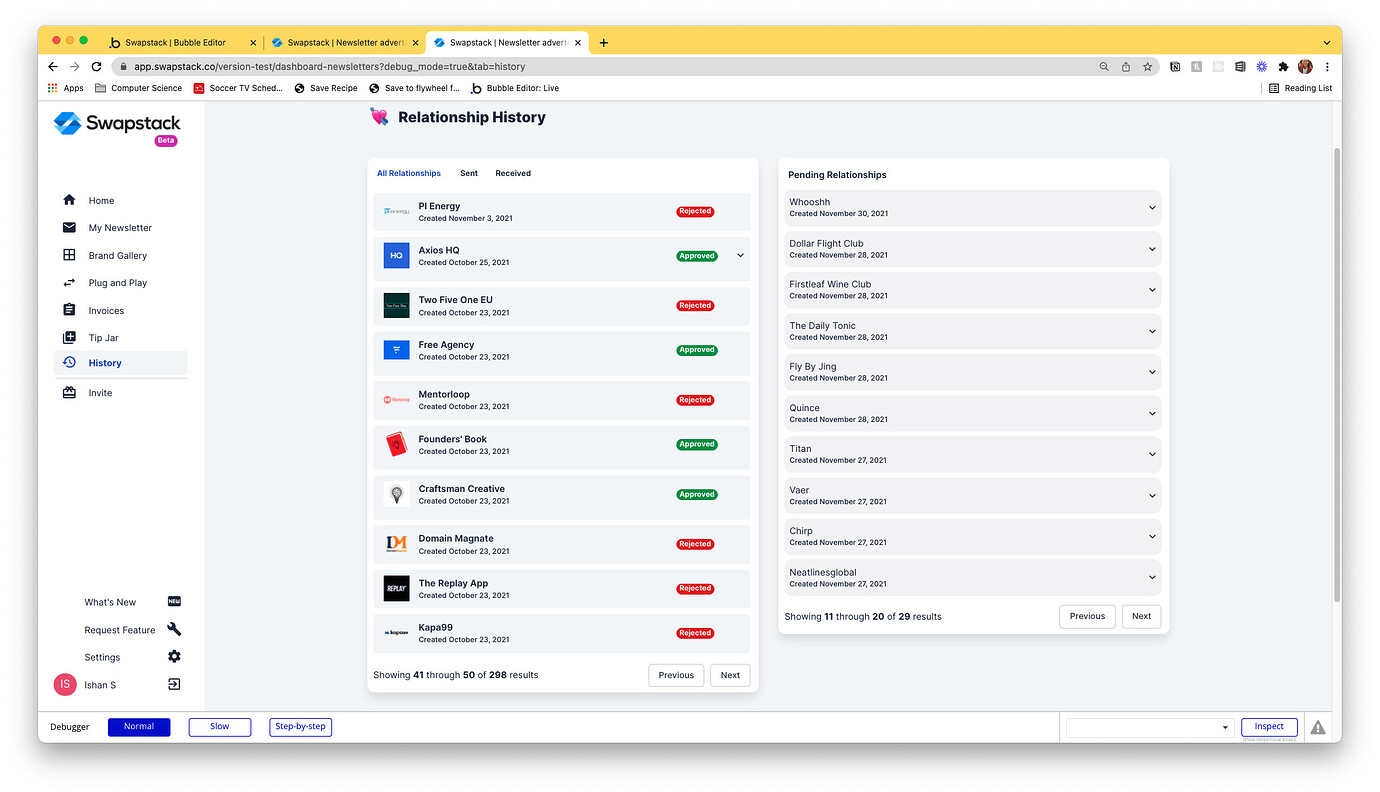Select the Plug and Play arrows icon
The image size is (1380, 792).
[71, 282]
